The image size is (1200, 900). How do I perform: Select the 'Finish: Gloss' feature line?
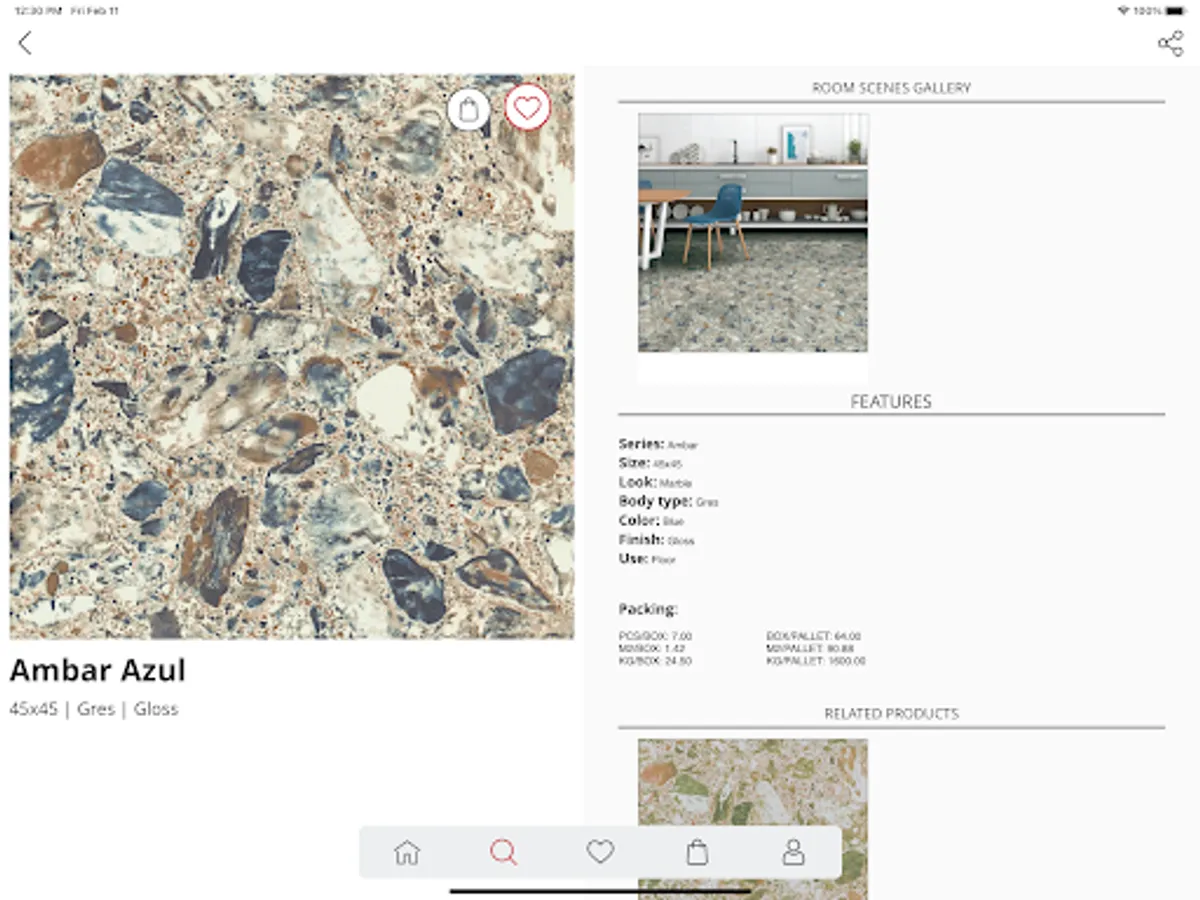point(656,540)
